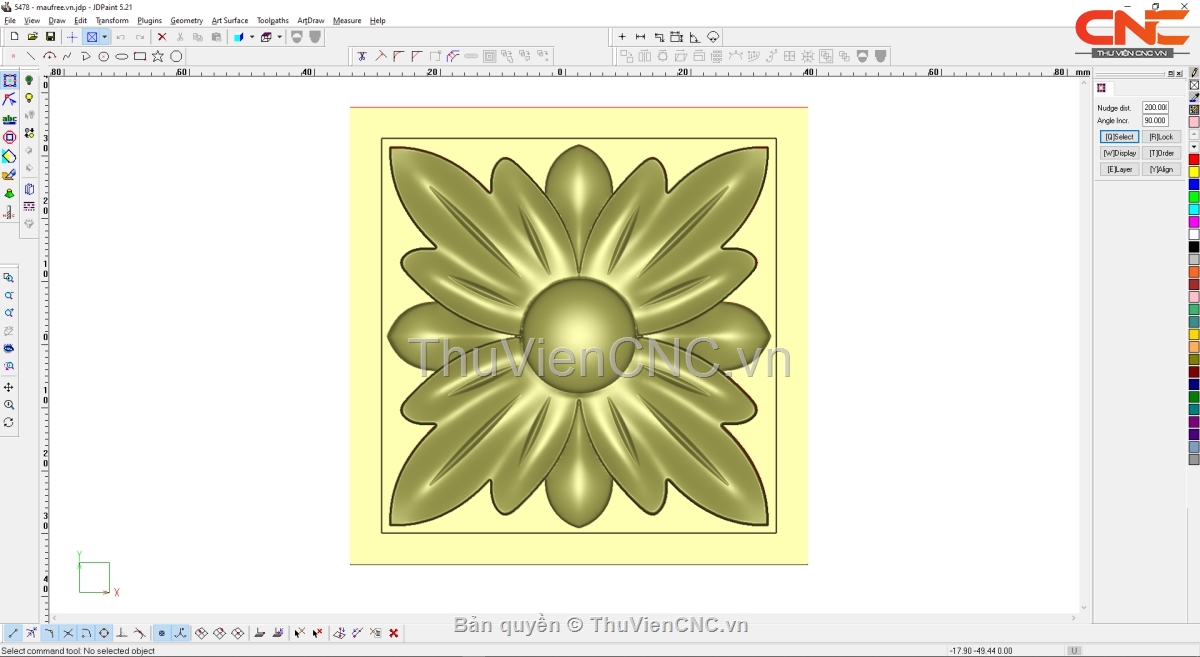Click the [Q]Select button

[1119, 137]
